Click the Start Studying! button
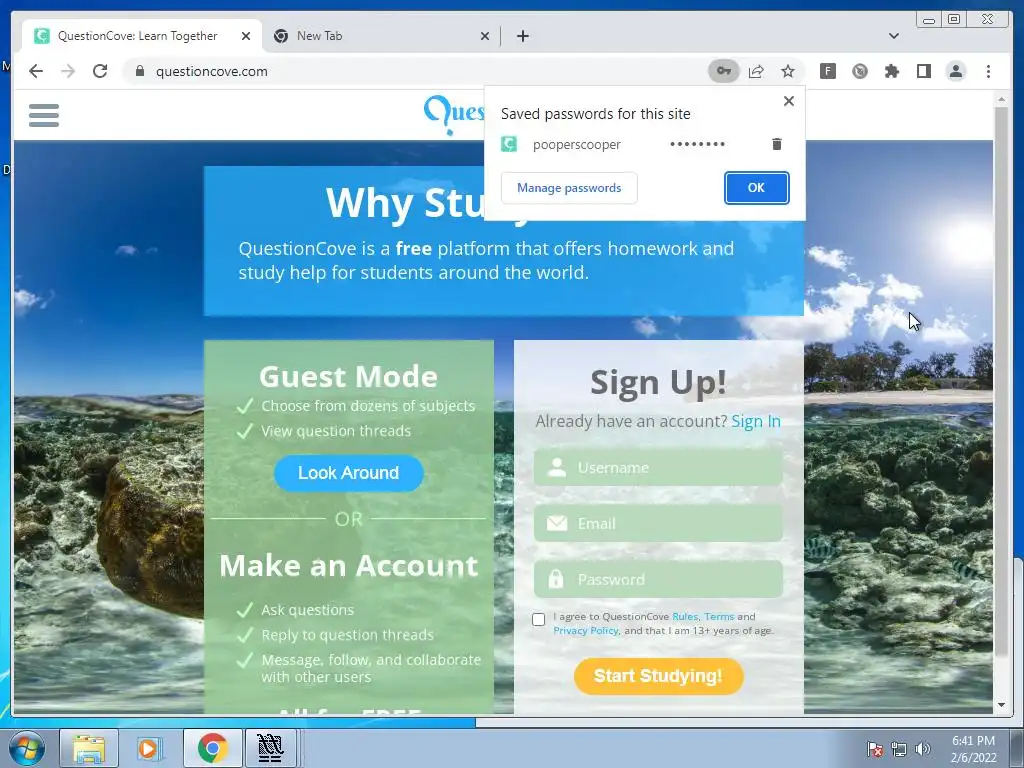1024x768 pixels. 658,676
